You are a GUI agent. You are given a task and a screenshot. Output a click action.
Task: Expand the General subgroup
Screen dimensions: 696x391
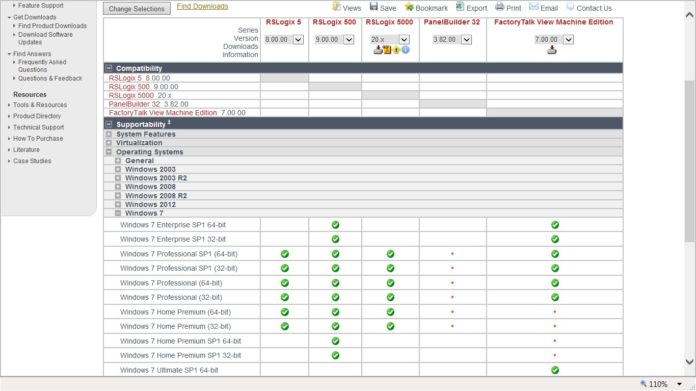[x=118, y=161]
